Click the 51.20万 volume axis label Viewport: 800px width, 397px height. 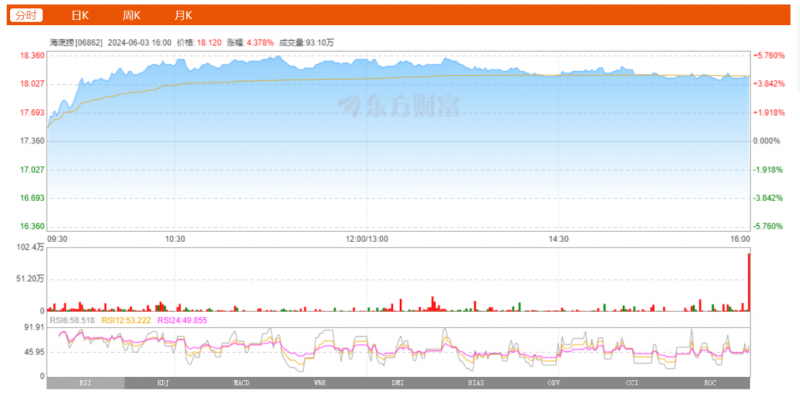[31, 279]
